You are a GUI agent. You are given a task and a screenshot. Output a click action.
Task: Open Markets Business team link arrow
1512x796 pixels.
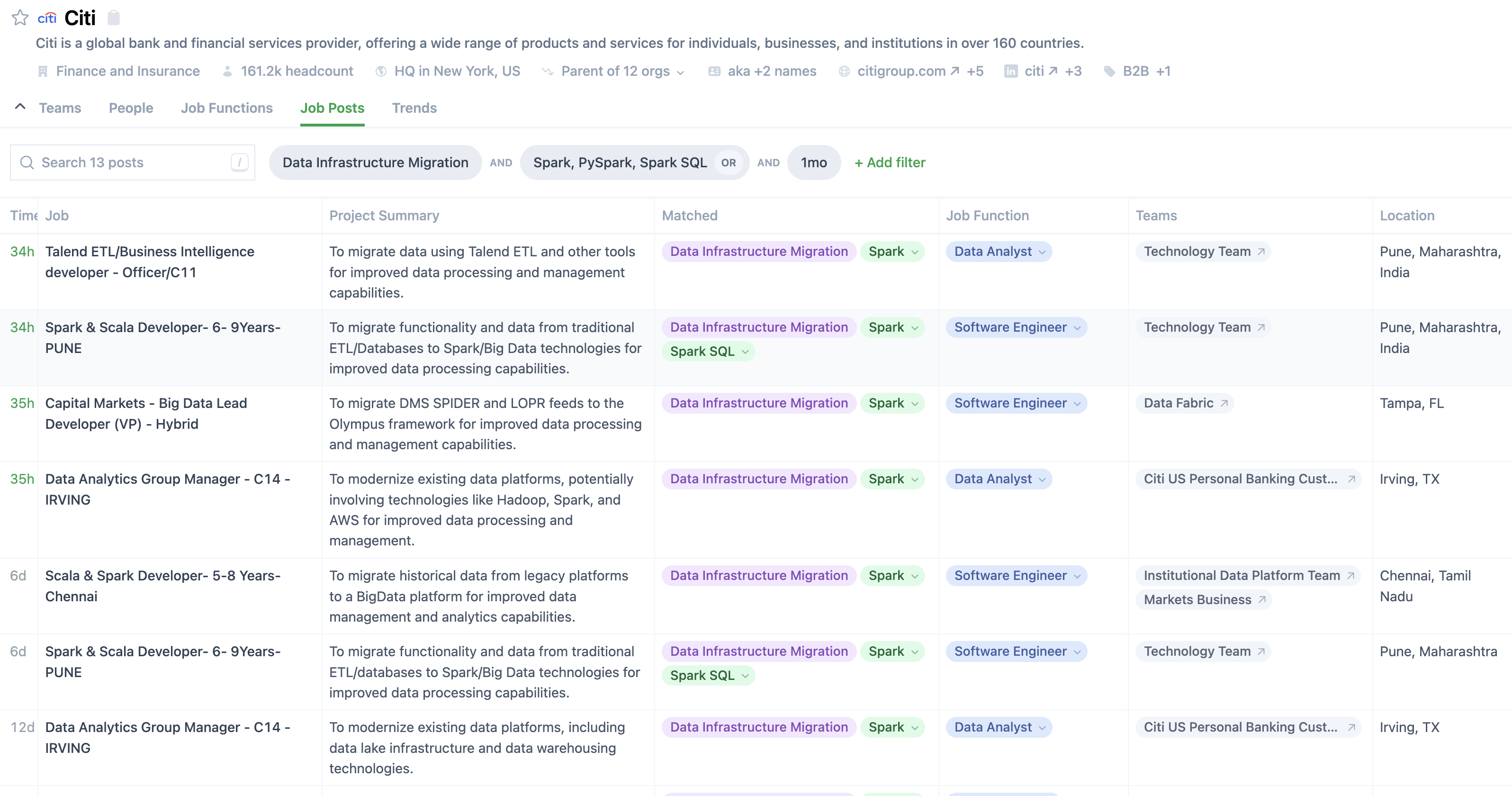[x=1261, y=600]
